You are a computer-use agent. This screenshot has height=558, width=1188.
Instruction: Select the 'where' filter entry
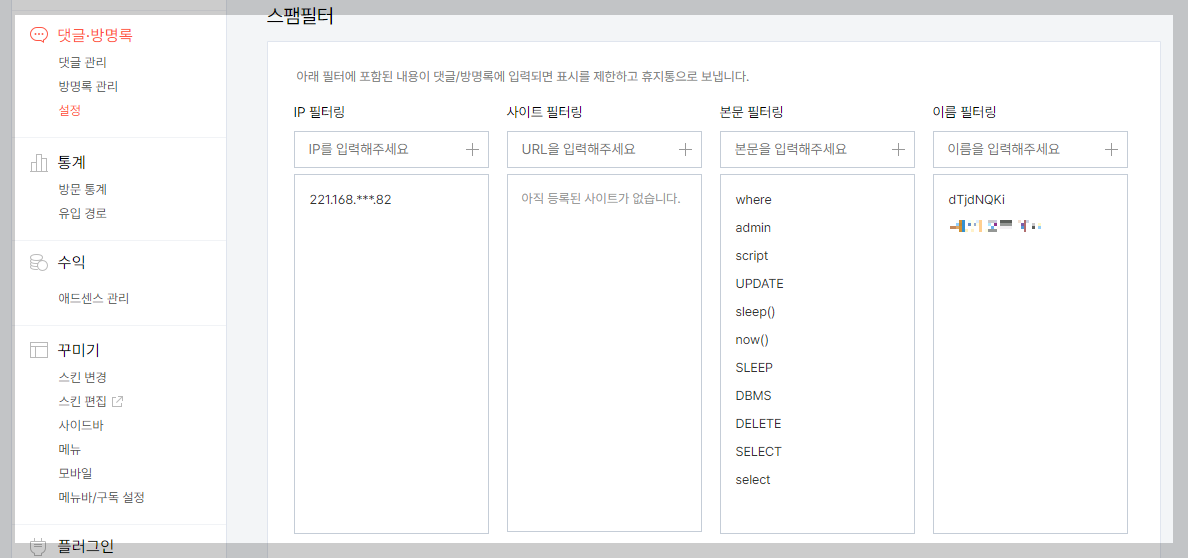pyautogui.click(x=753, y=199)
